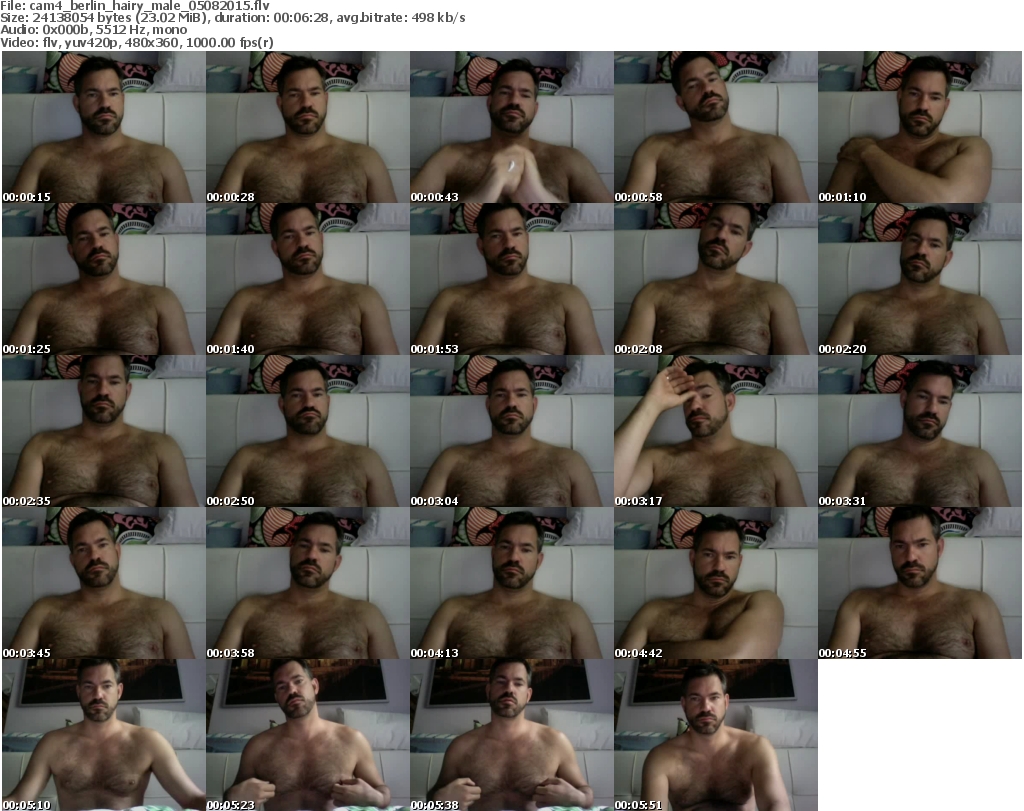Viewport: 1024px width, 811px height.
Task: Open the frame at 00:01:25
Action: coord(104,279)
